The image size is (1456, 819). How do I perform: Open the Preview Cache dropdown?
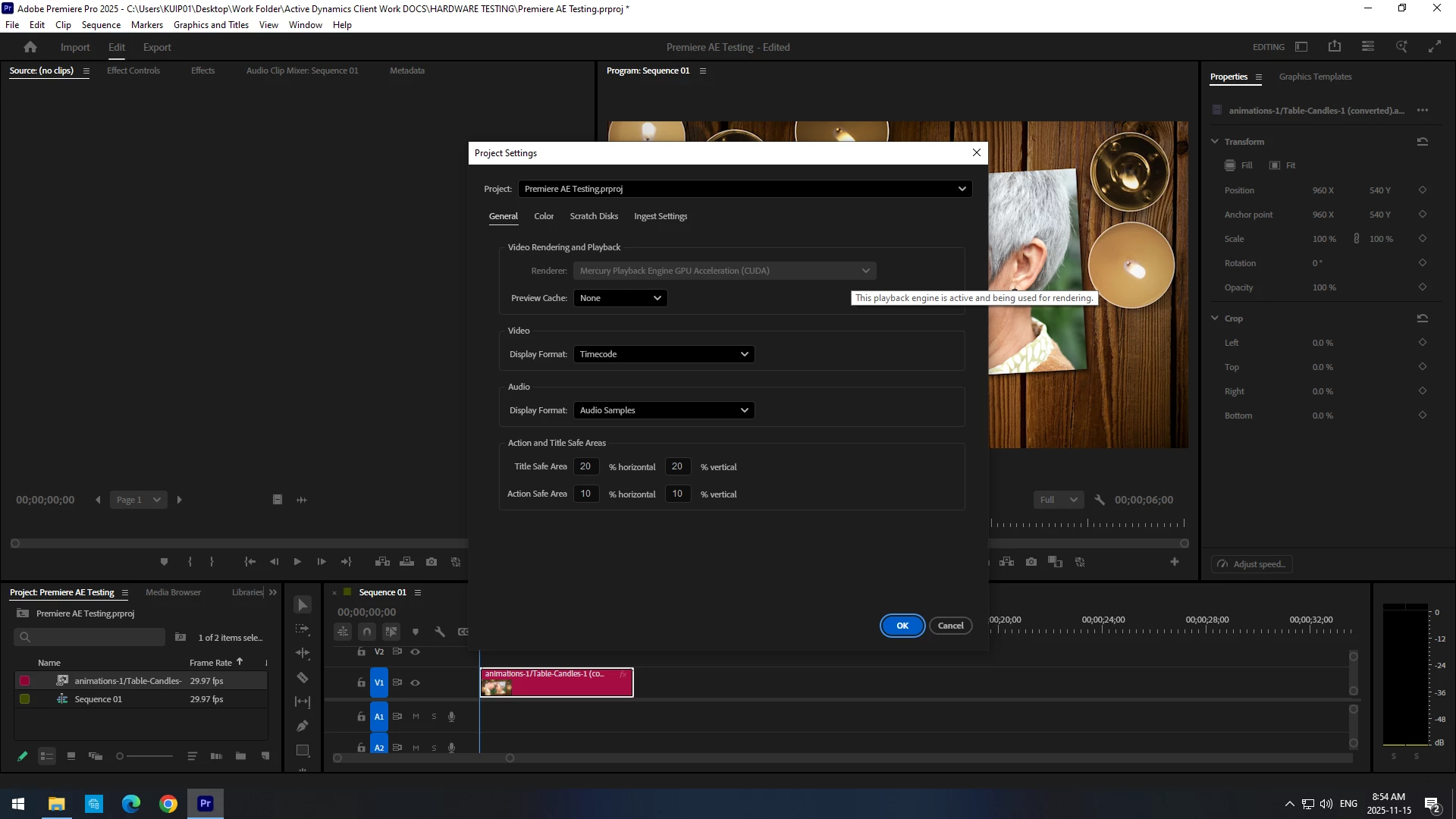coord(620,298)
